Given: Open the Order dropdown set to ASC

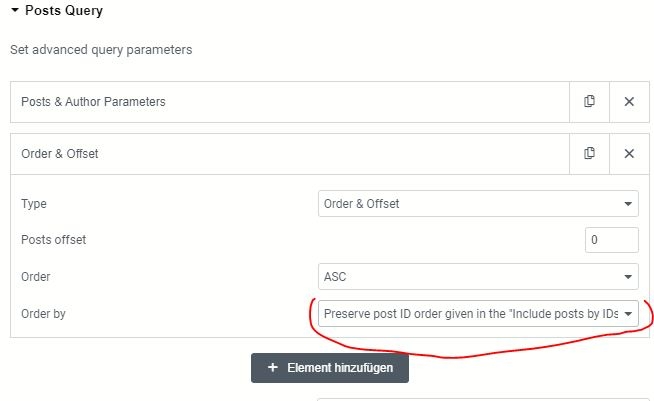Looking at the screenshot, I should pyautogui.click(x=478, y=277).
